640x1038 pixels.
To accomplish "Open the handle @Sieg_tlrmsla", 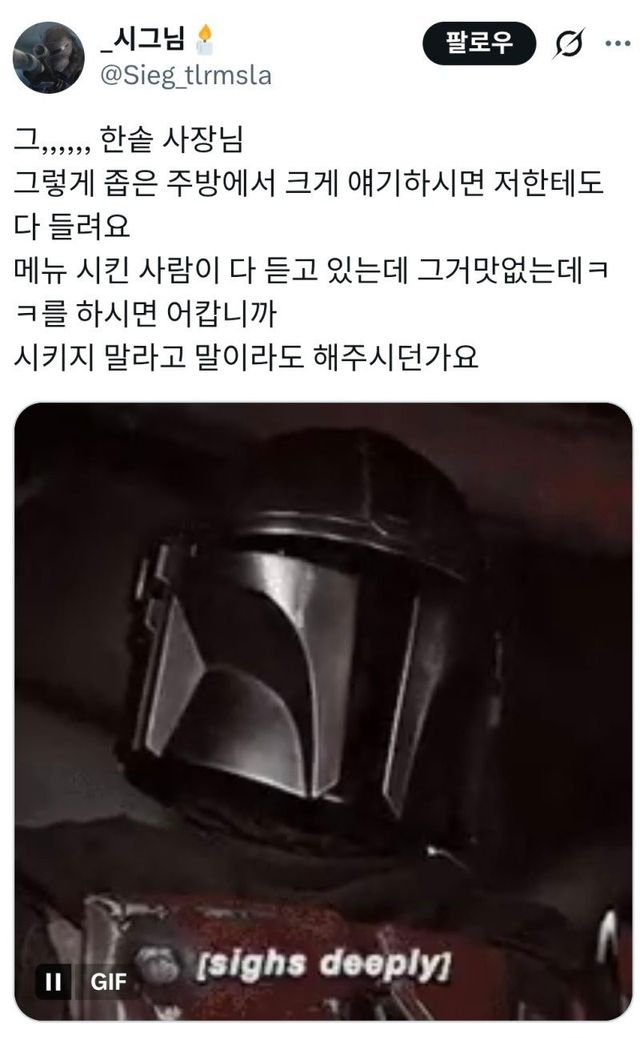I will click(x=185, y=75).
